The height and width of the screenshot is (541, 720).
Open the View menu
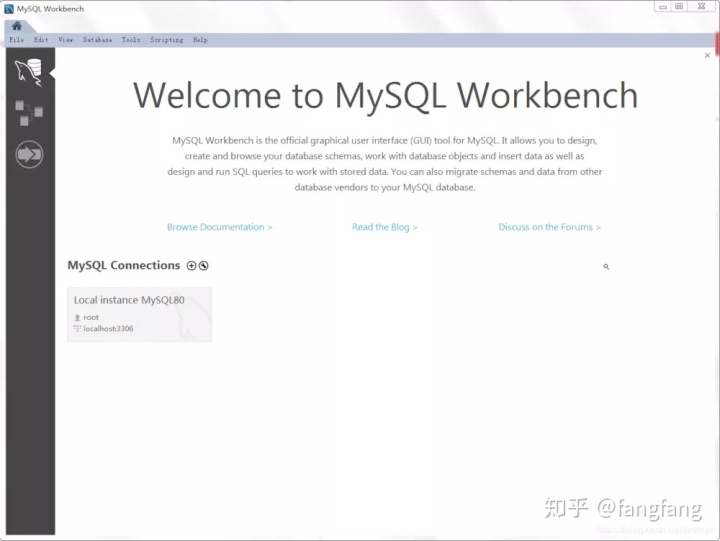click(x=66, y=40)
